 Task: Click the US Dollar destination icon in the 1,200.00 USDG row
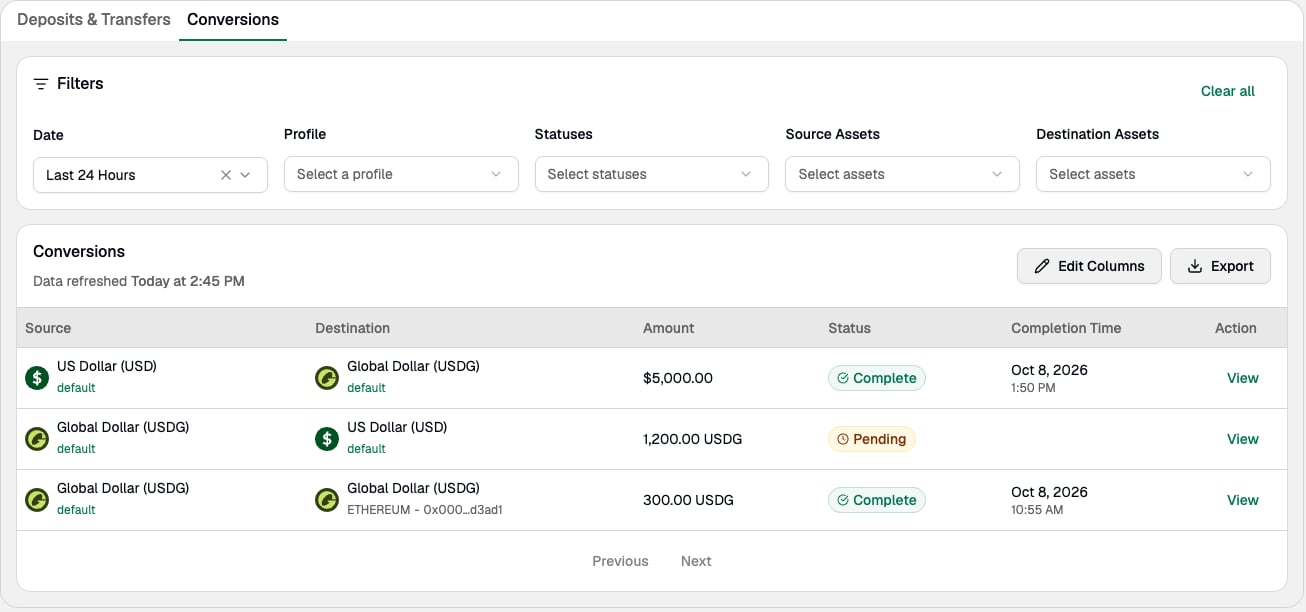coord(327,439)
